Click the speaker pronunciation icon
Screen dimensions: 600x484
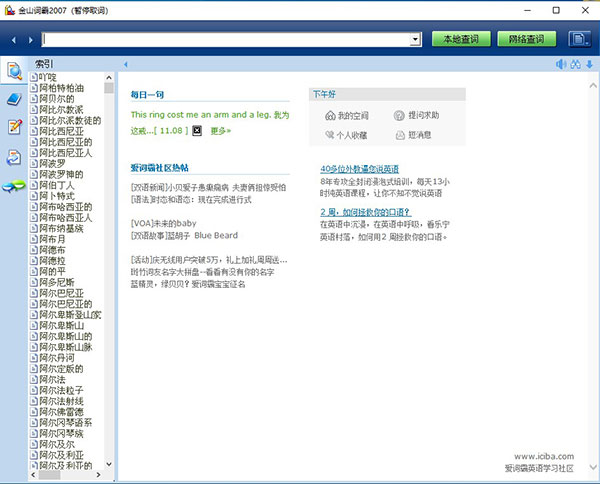point(561,64)
